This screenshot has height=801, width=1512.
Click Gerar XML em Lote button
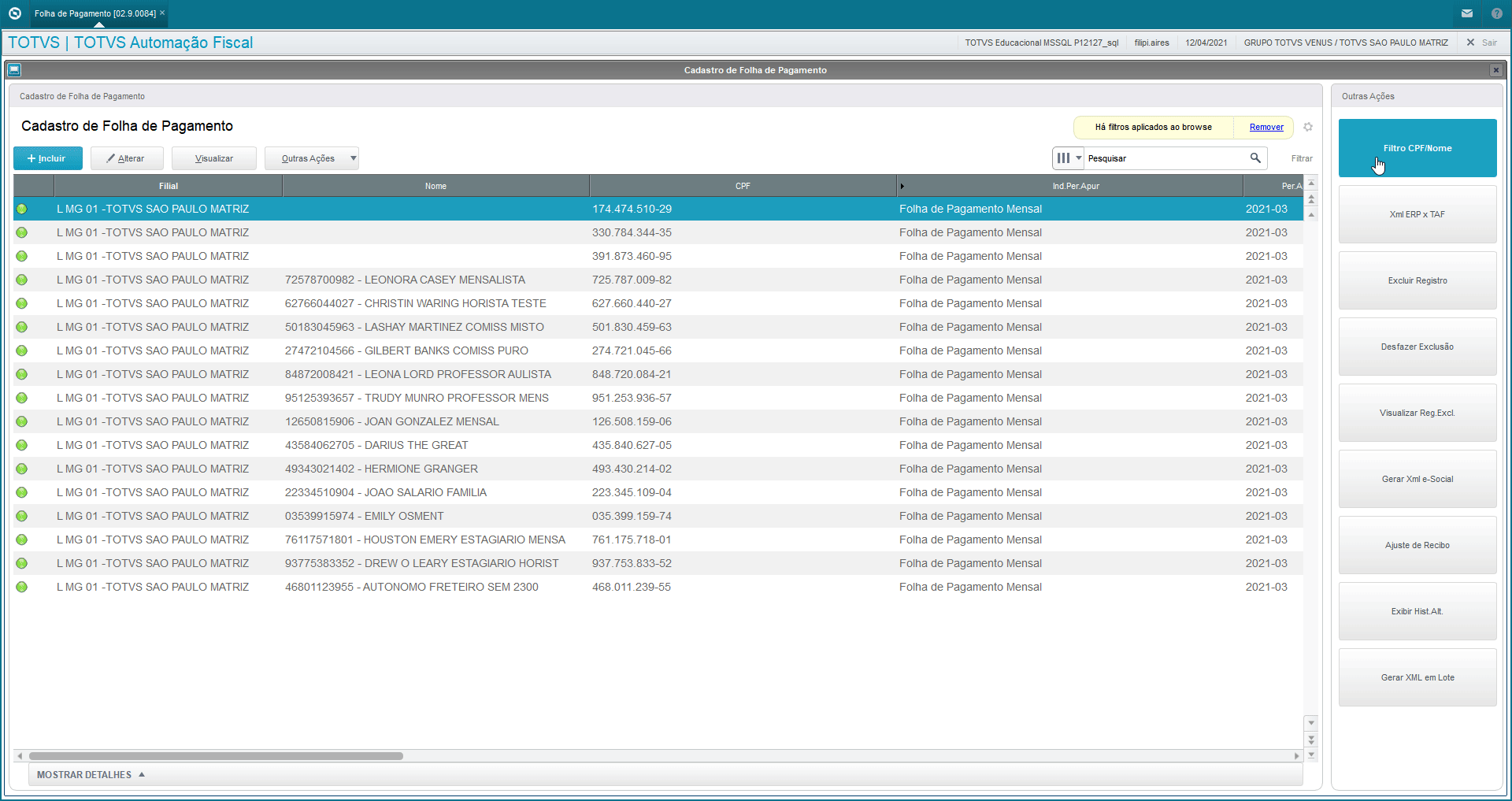click(1417, 677)
